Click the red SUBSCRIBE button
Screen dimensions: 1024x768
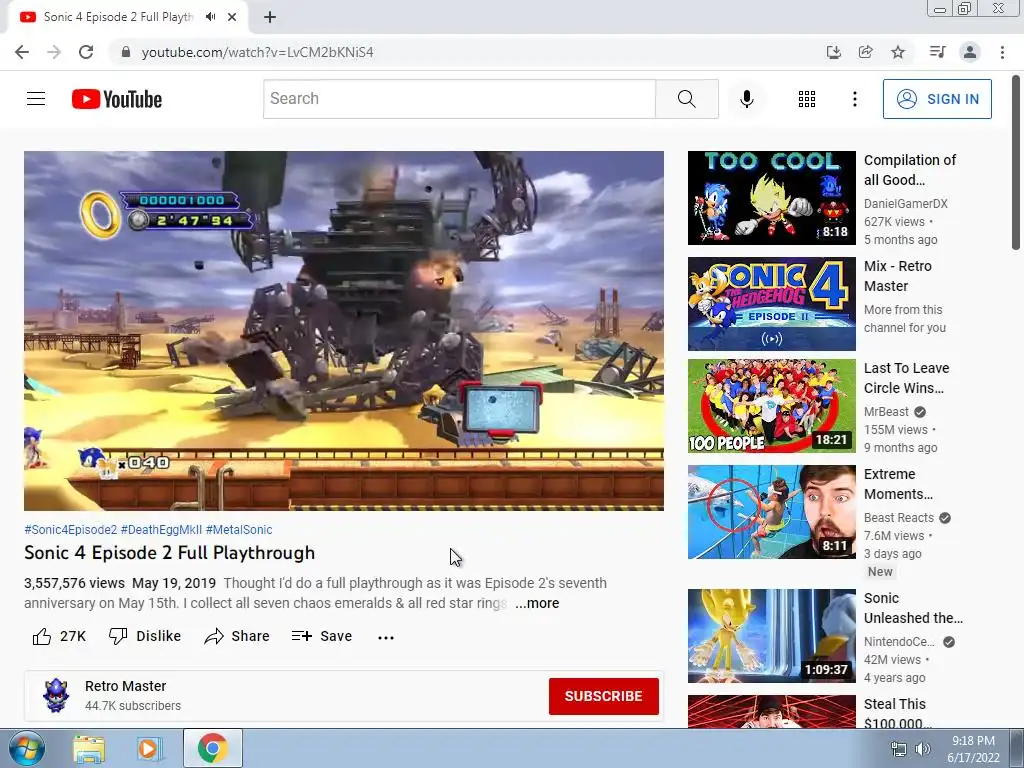coord(603,696)
